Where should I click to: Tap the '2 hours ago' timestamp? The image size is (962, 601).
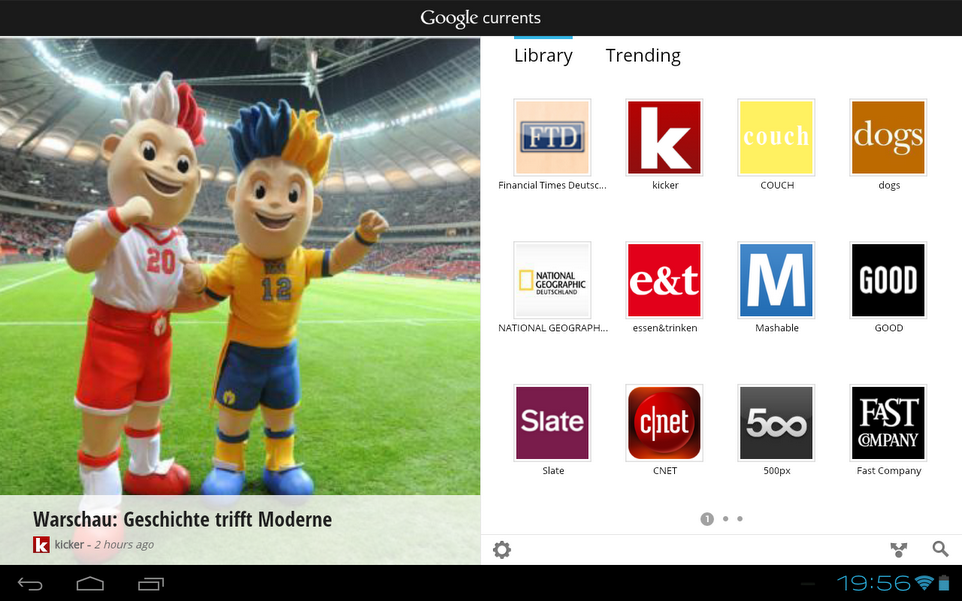[124, 545]
